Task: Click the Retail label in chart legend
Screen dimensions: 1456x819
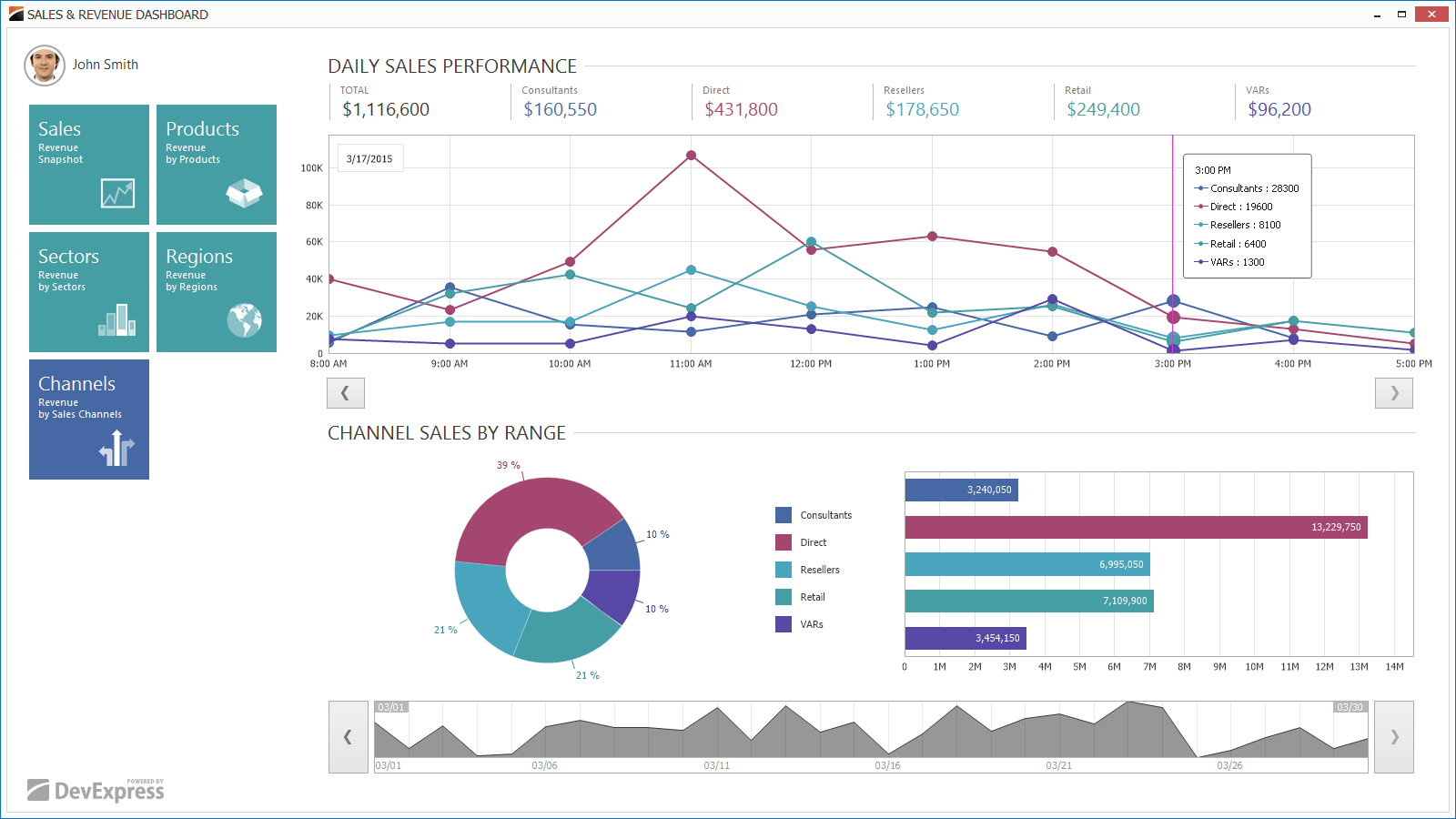Action: [x=813, y=597]
